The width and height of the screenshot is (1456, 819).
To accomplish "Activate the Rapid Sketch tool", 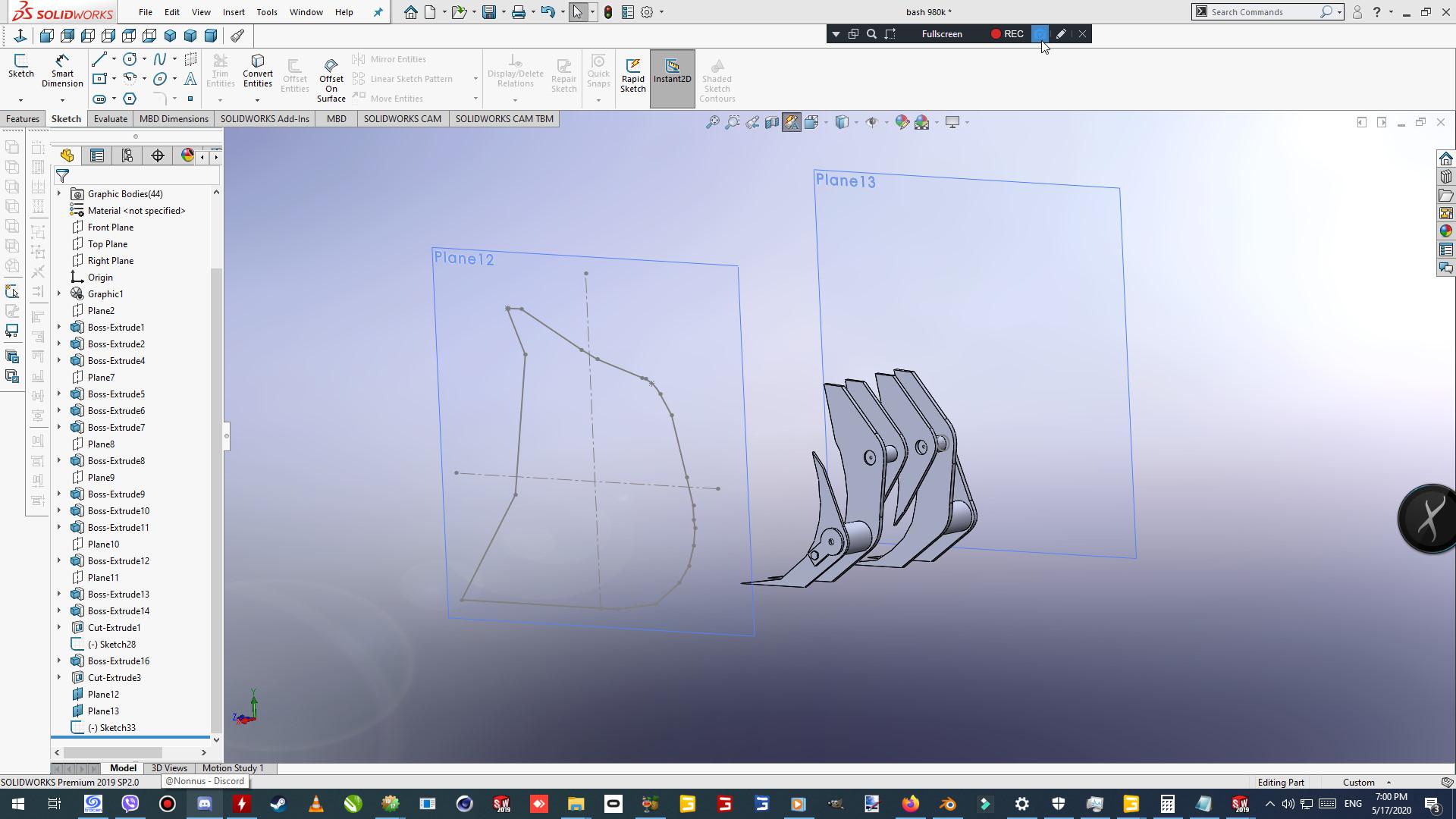I will pos(632,75).
